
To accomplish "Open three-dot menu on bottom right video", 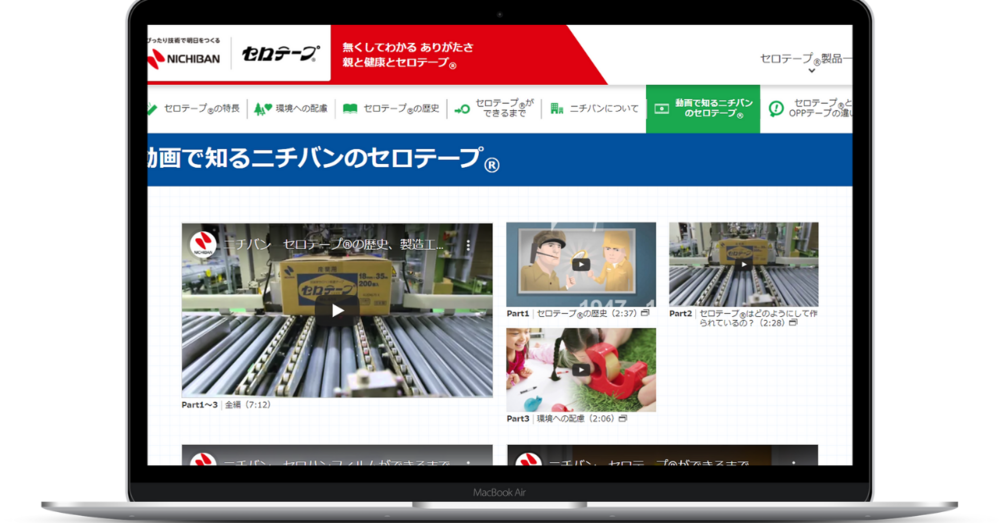I will click(794, 462).
